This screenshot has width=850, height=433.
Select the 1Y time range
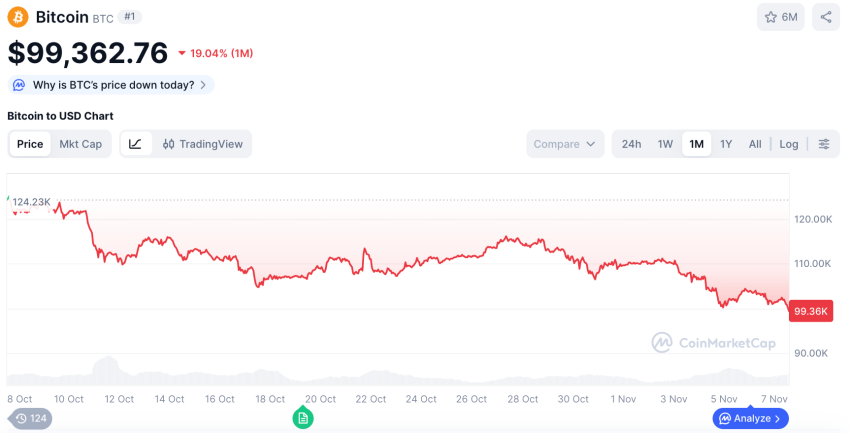pyautogui.click(x=726, y=144)
